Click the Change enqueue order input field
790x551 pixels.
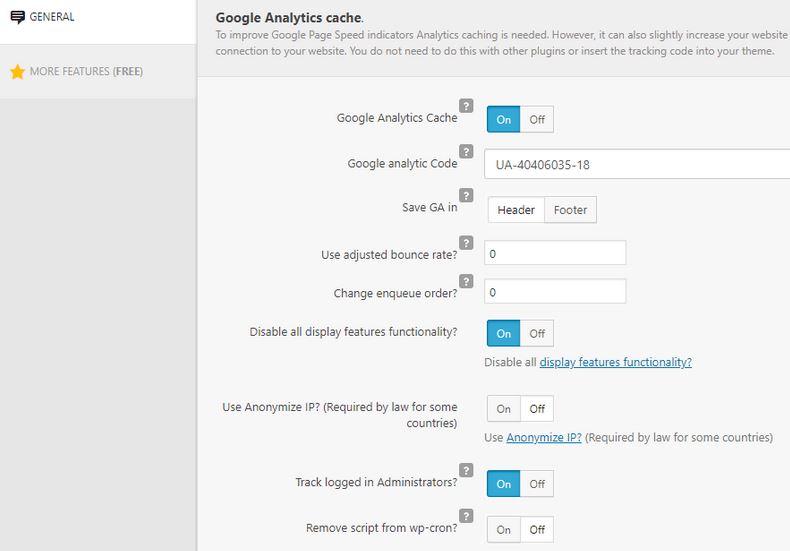pyautogui.click(x=555, y=292)
